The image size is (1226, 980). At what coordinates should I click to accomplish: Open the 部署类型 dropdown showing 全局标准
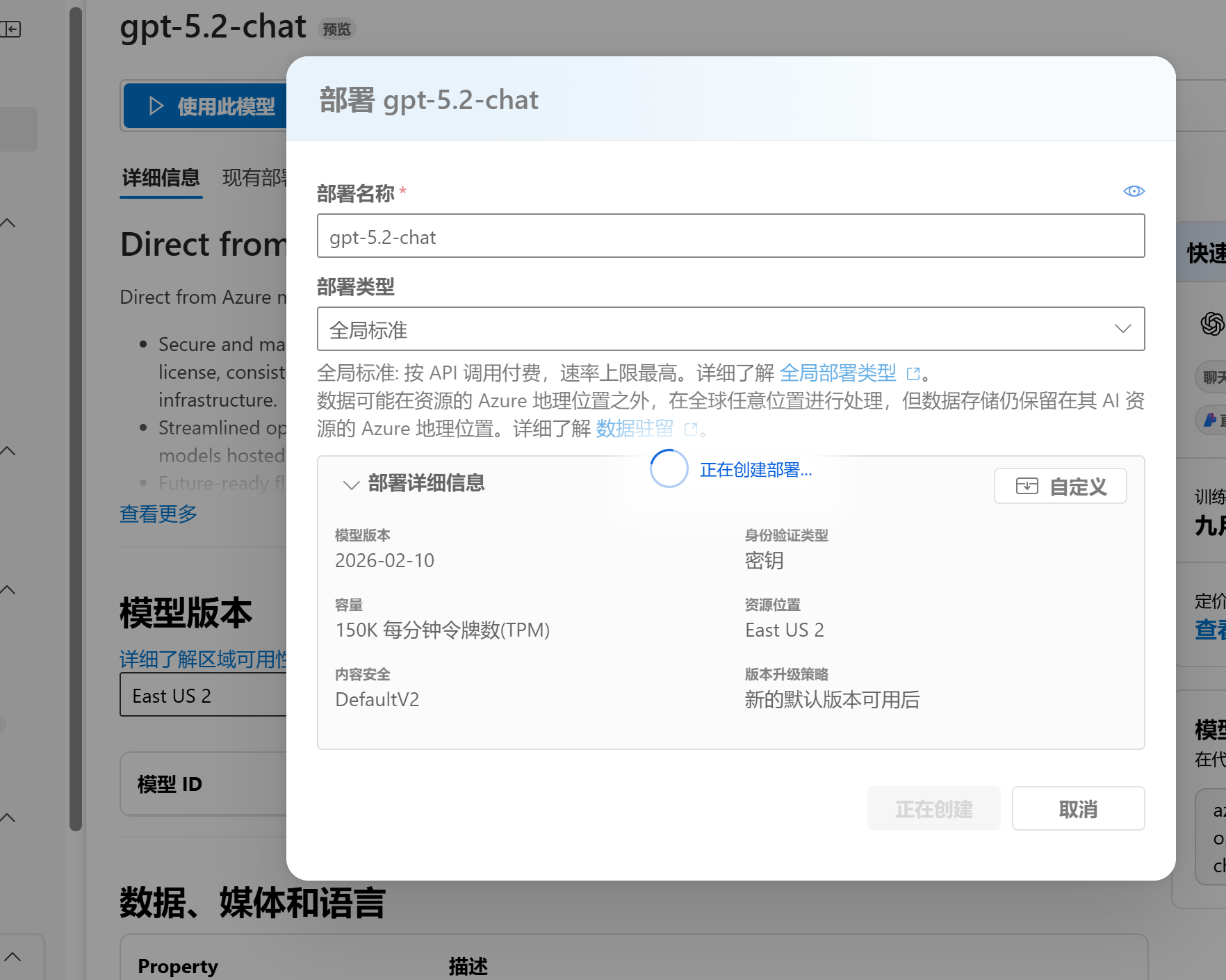click(730, 329)
